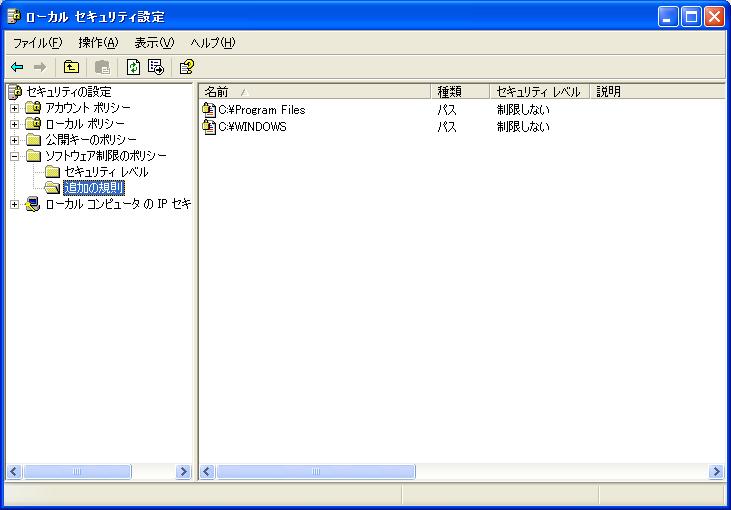This screenshot has width=731, height=510.
Task: Click パス type in C:¥Program Files row
Action: [447, 110]
